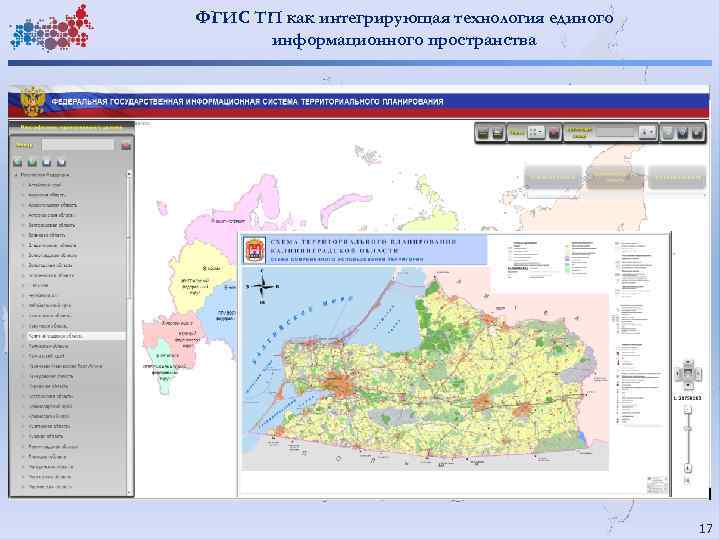Select Красноярский край in the region tree
Image resolution: width=720 pixels, height=540 pixels.
tap(49, 416)
